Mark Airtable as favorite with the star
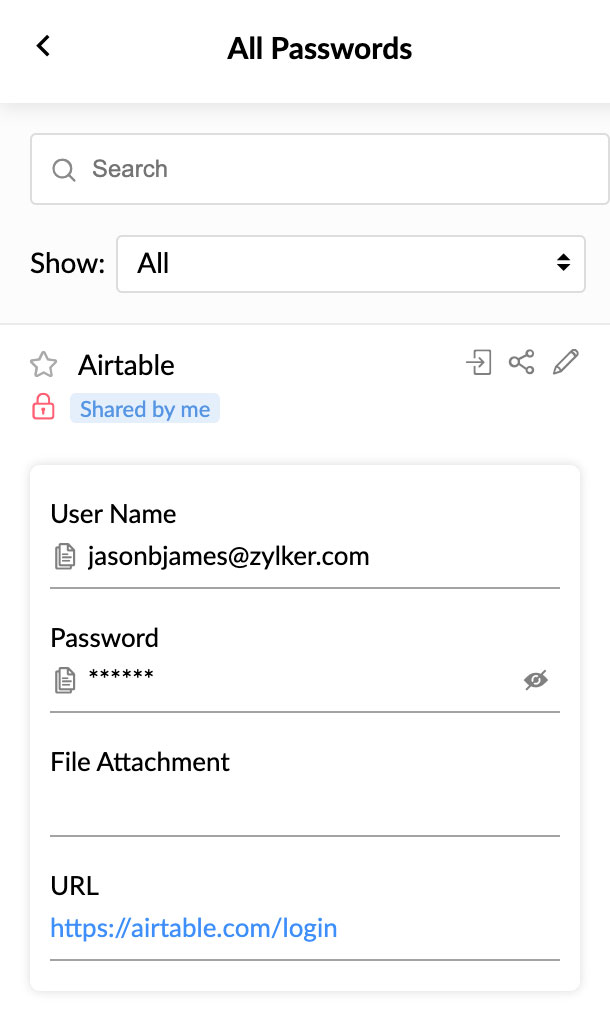Viewport: 610px width, 1027px height. tap(43, 365)
